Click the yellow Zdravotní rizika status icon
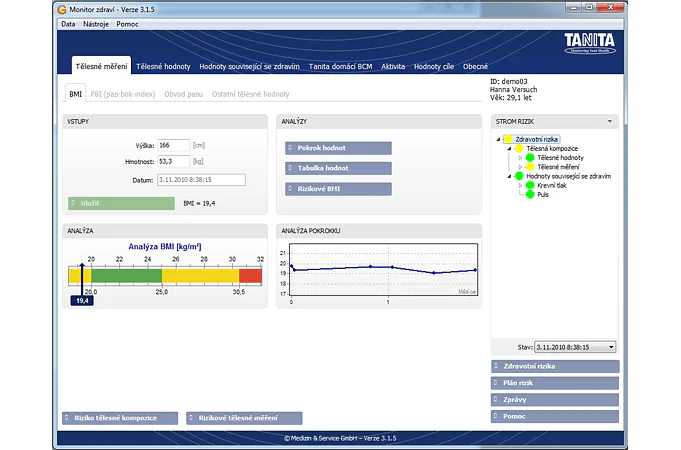Screen dimensions: 681x450 point(508,139)
